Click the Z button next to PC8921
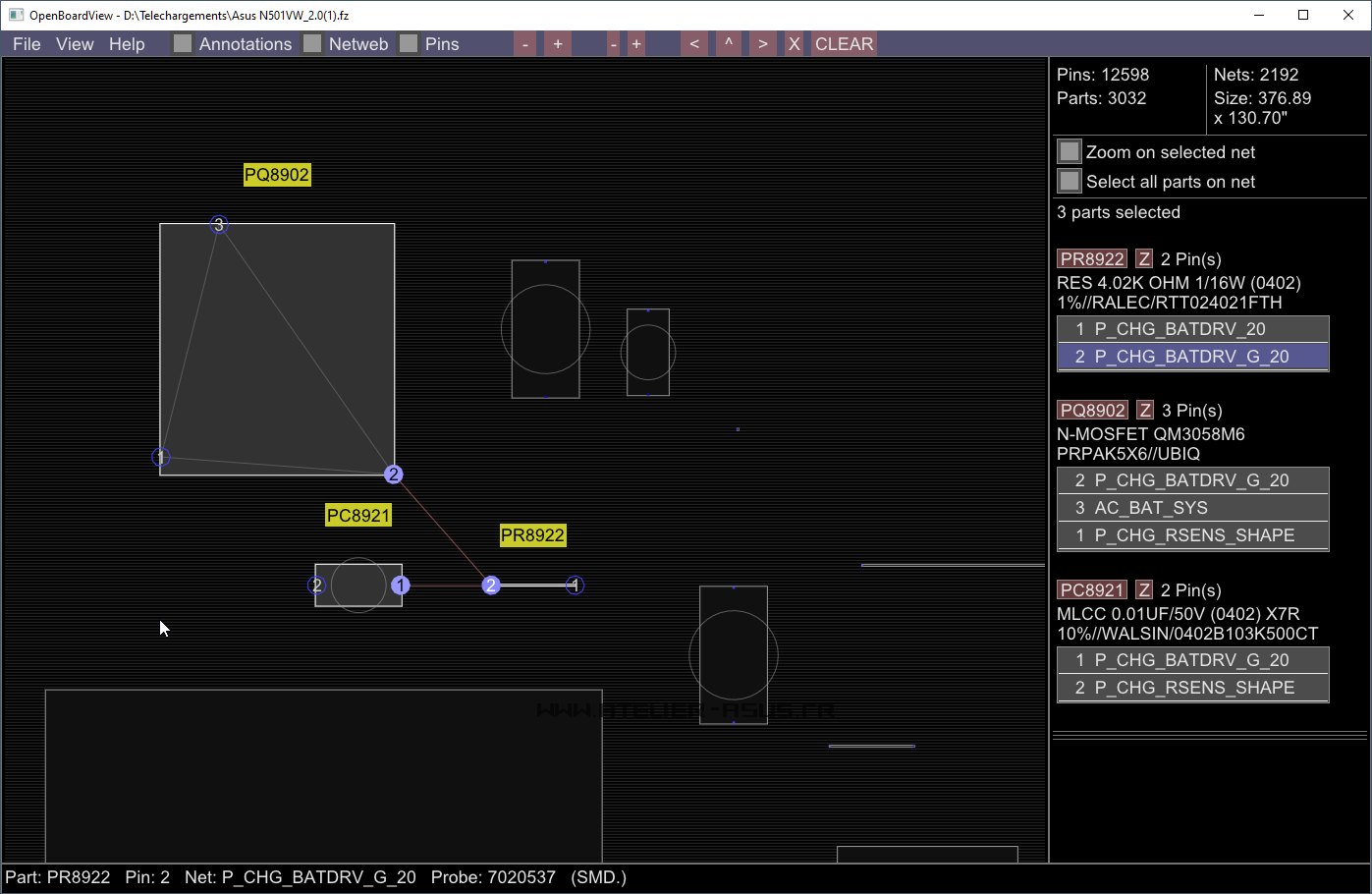 click(x=1144, y=590)
